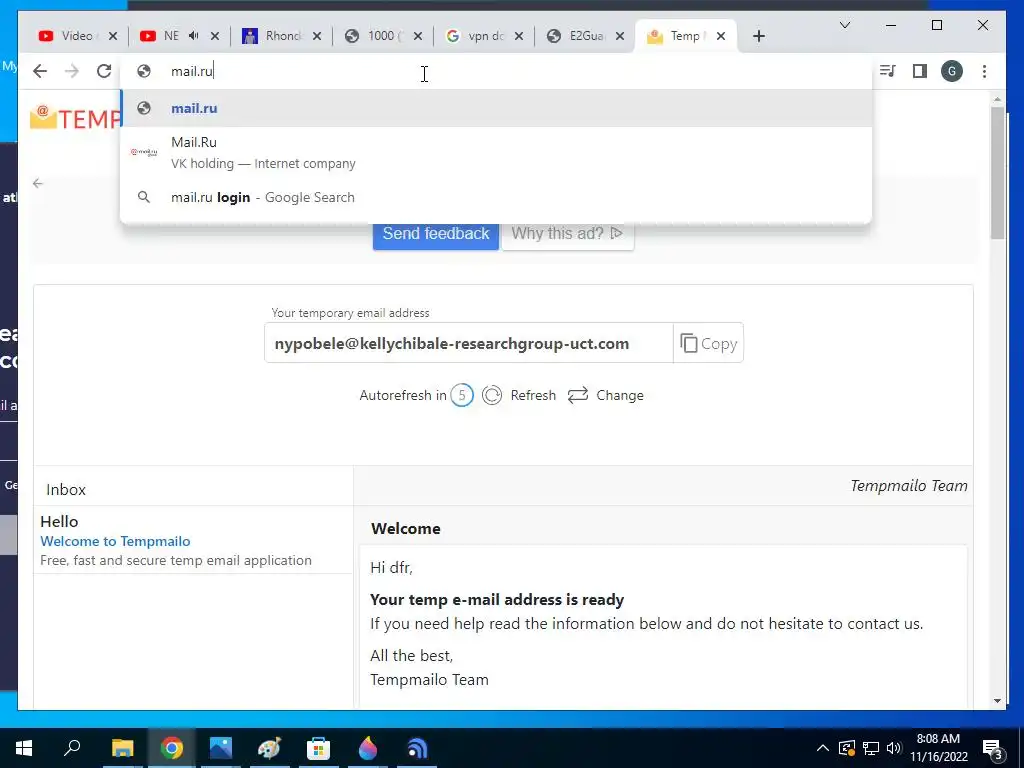Open the droplet app in taskbar
Viewport: 1024px width, 768px height.
[x=368, y=748]
